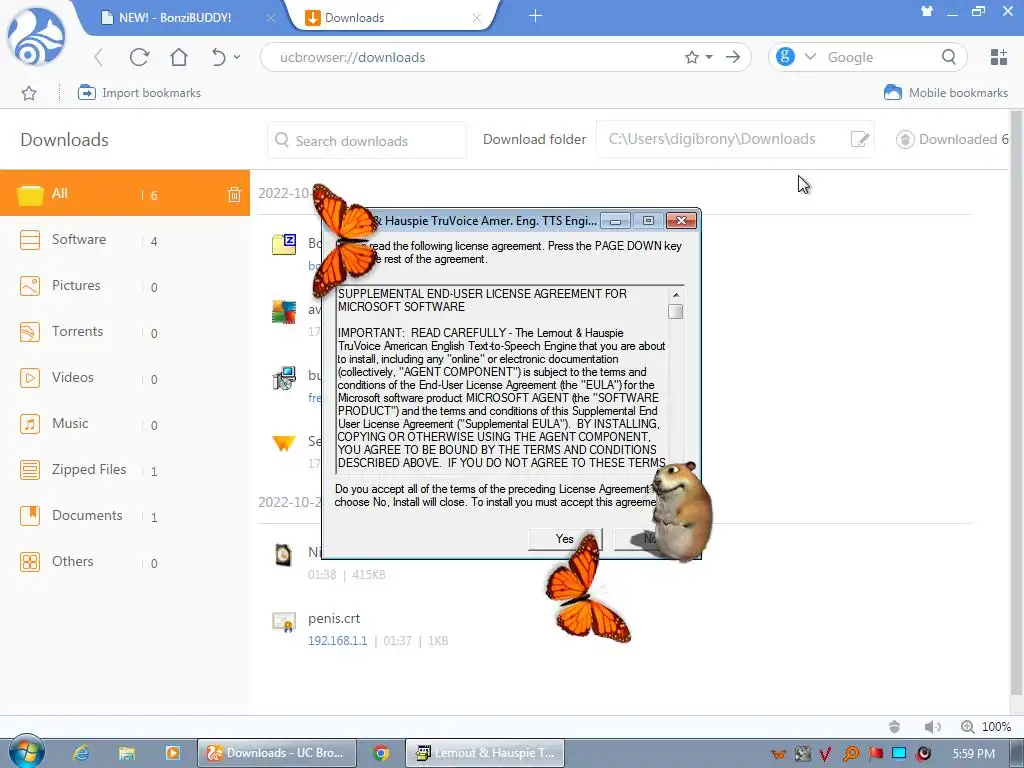Select the Music category
Viewport: 1024px width, 768px height.
125,423
